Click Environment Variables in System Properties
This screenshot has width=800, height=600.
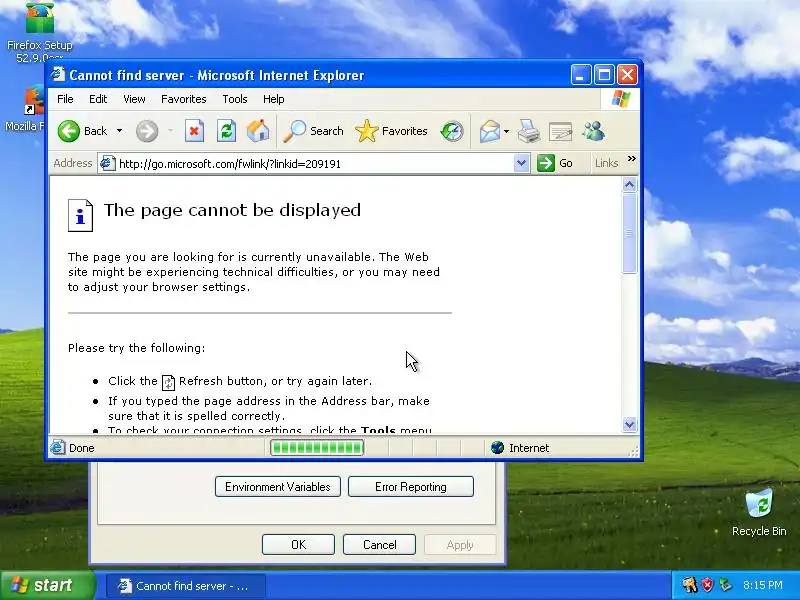(278, 487)
